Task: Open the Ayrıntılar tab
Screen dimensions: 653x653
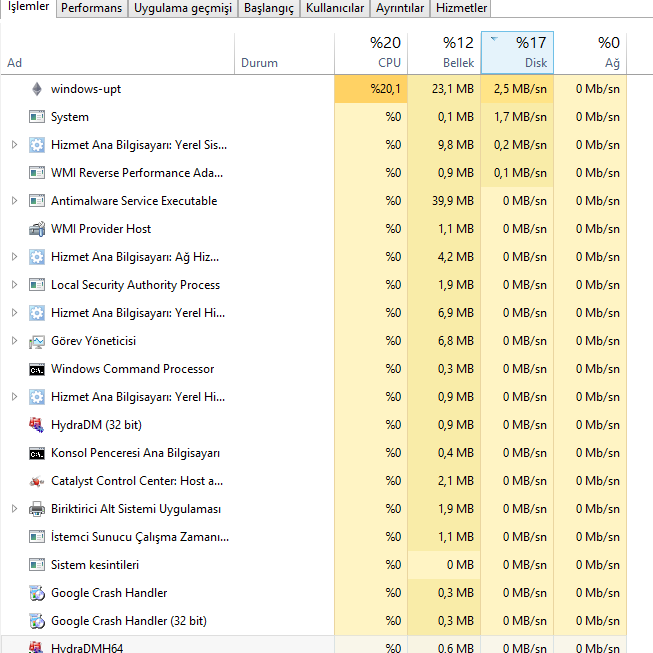Action: point(400,8)
